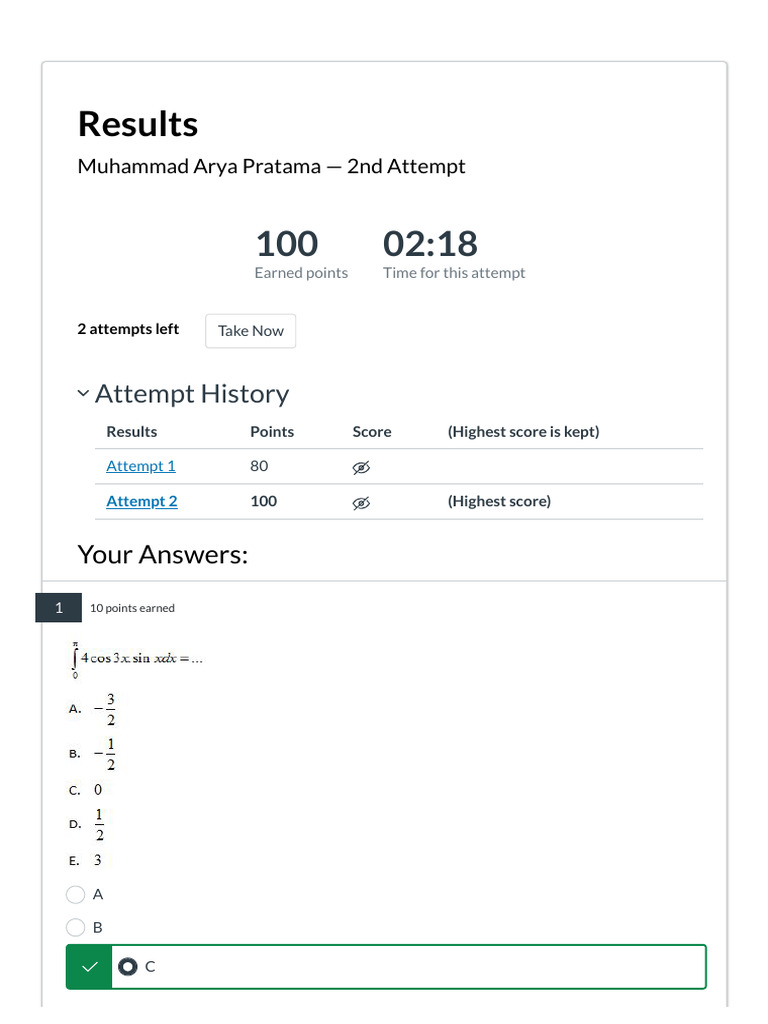768x1024 pixels.
Task: Collapse the Attempt History section
Action: [83, 394]
